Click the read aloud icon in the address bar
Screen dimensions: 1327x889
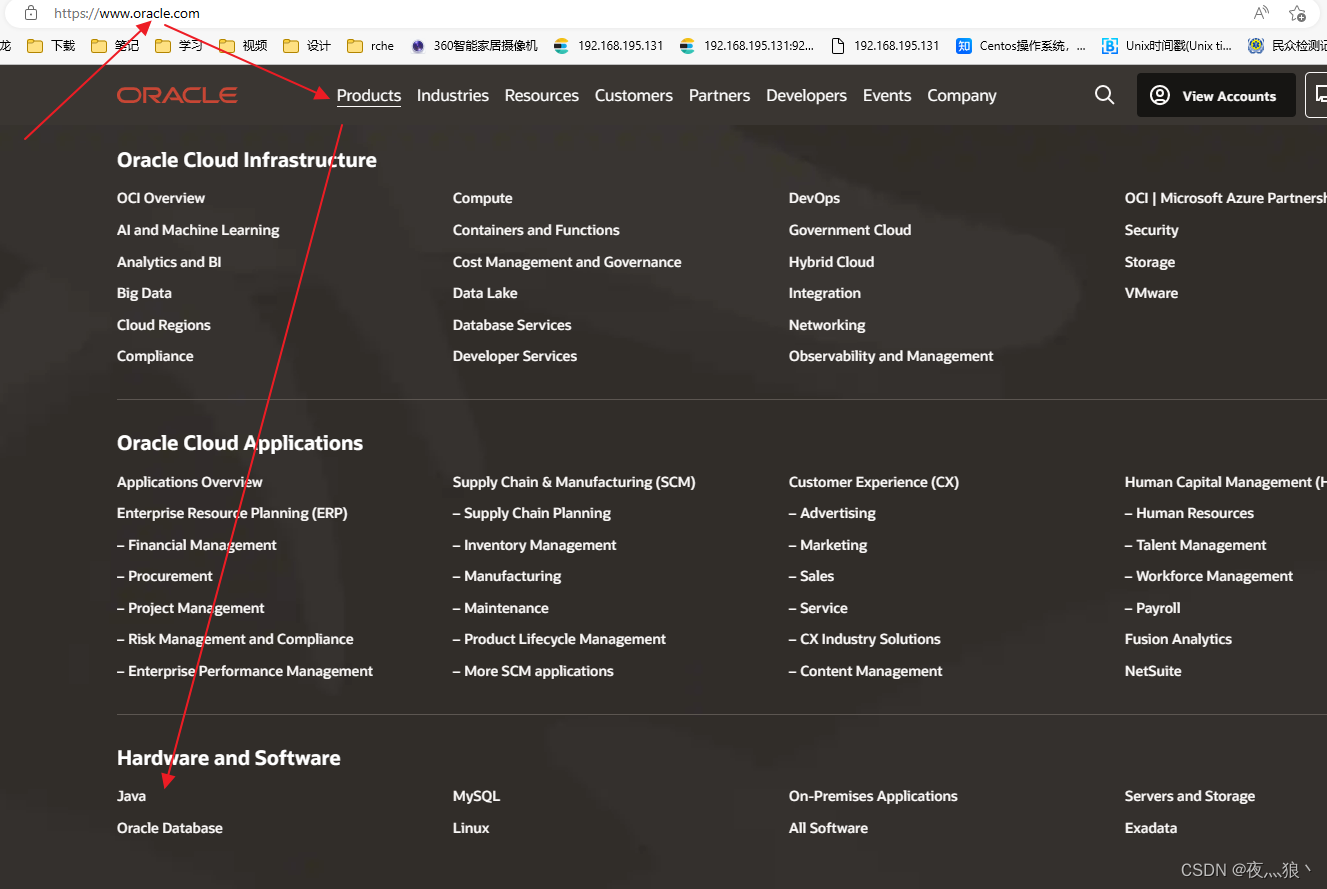coord(1262,13)
